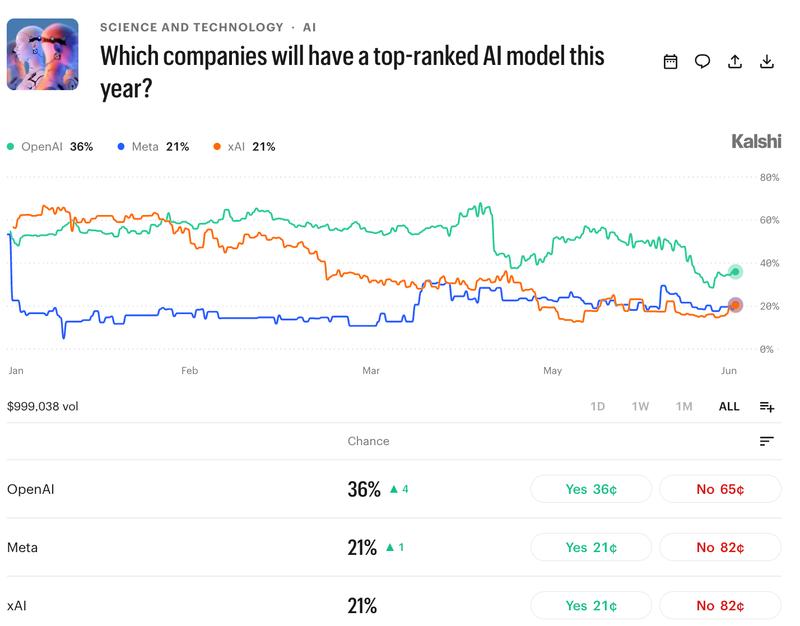
Task: Toggle the OpenAI green legend dot
Action: (x=10, y=147)
